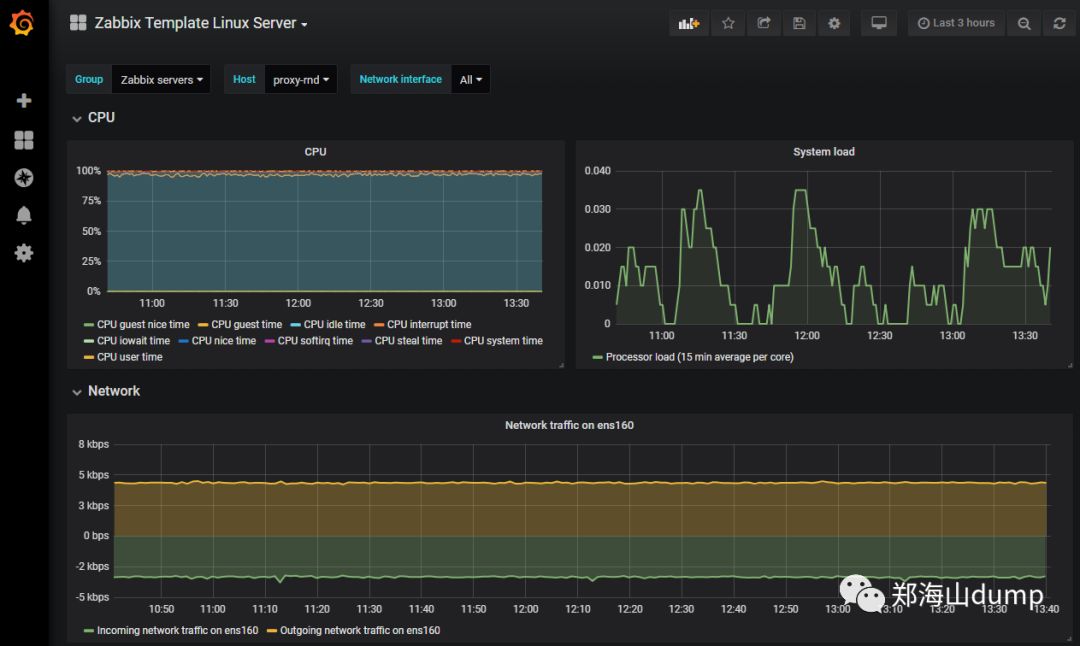Viewport: 1080px width, 646px height.
Task: Open the Last 3 hours time picker
Action: (956, 23)
